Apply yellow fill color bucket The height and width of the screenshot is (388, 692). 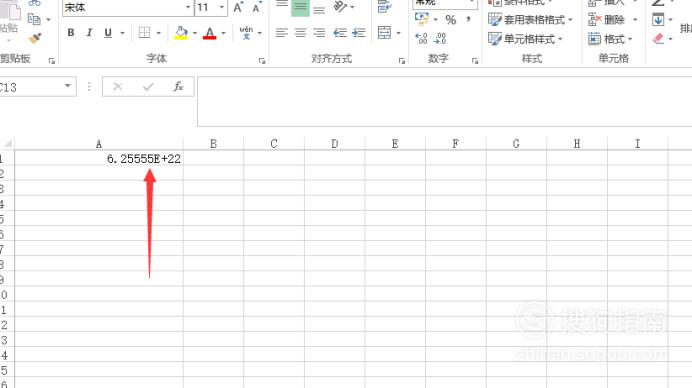(181, 33)
